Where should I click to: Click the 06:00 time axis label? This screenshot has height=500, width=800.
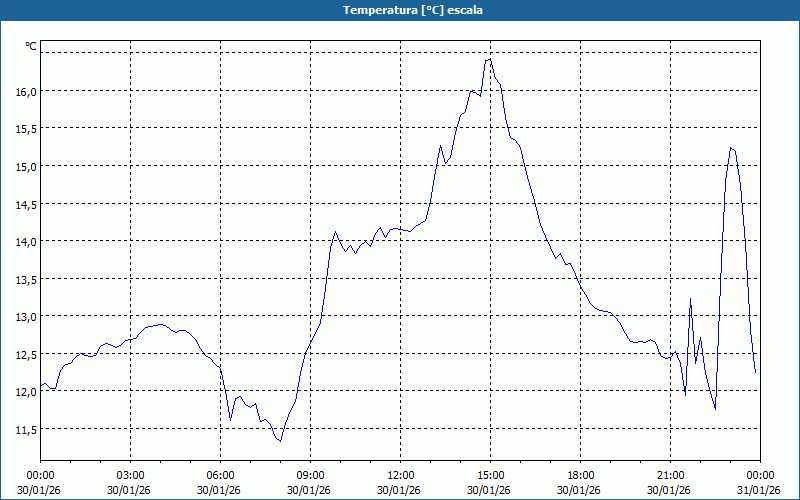pos(220,475)
